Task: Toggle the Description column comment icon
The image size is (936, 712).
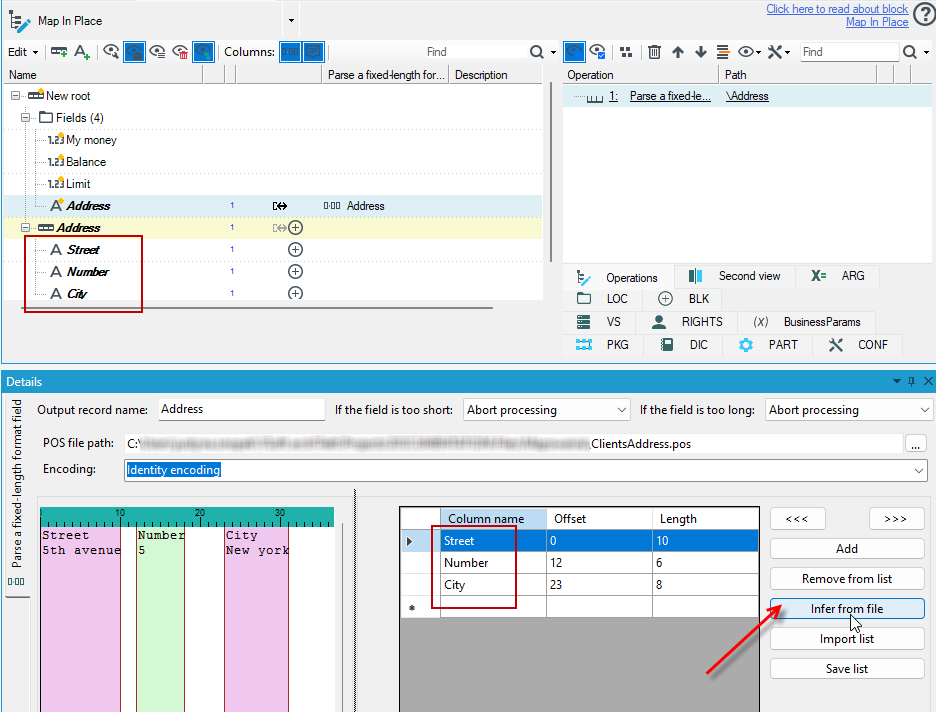Action: click(x=313, y=52)
